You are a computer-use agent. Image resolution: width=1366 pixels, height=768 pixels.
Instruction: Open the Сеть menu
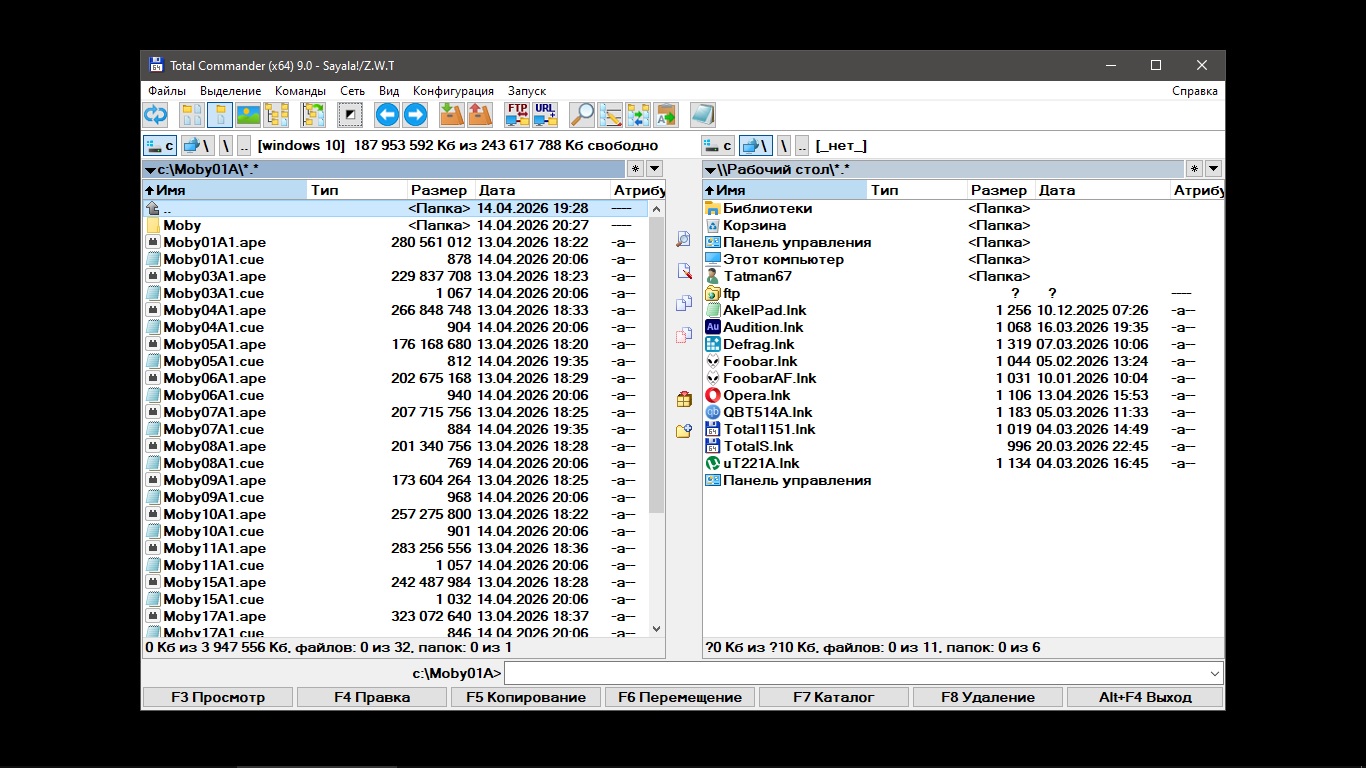pyautogui.click(x=352, y=91)
